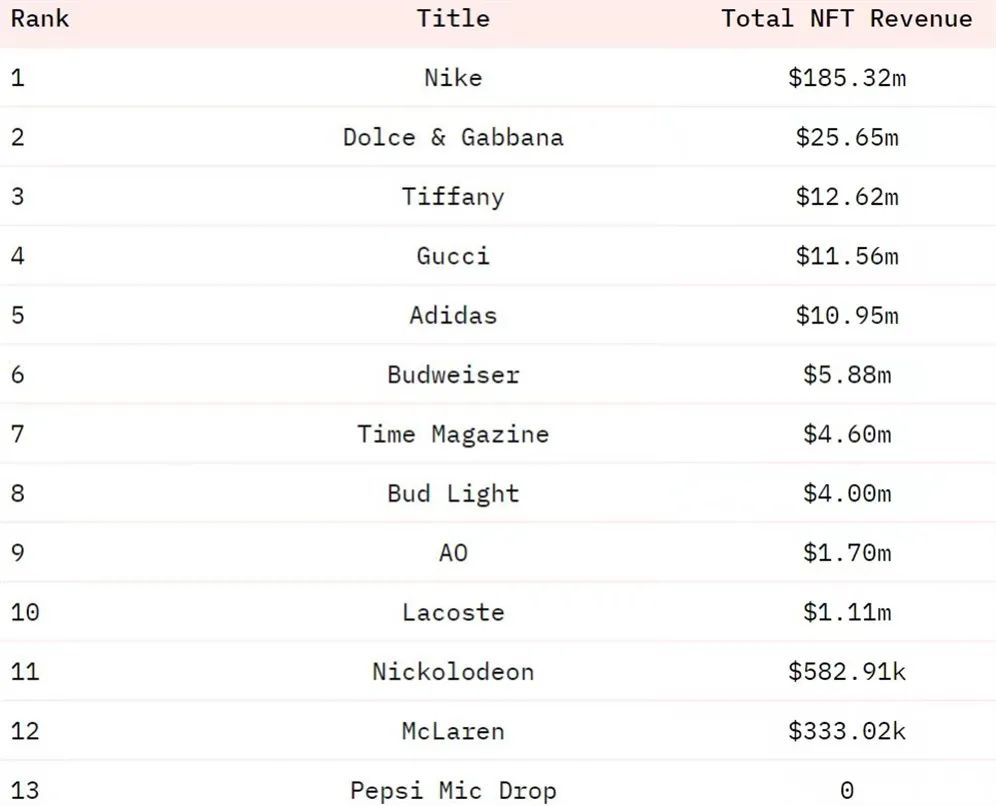Select the AO title cell
Image resolution: width=996 pixels, height=806 pixels.
[x=453, y=553]
